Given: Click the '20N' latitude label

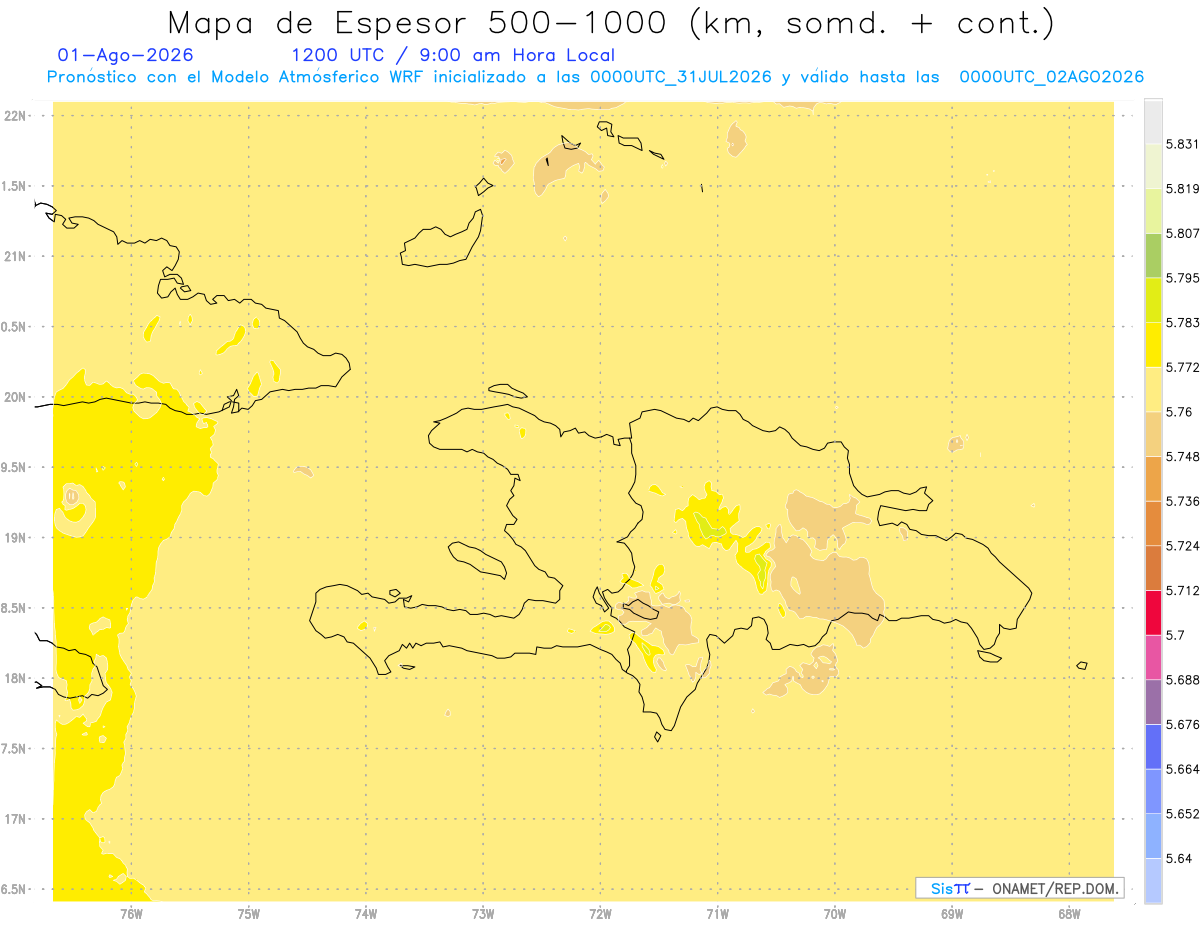Looking at the screenshot, I should pyautogui.click(x=15, y=397).
